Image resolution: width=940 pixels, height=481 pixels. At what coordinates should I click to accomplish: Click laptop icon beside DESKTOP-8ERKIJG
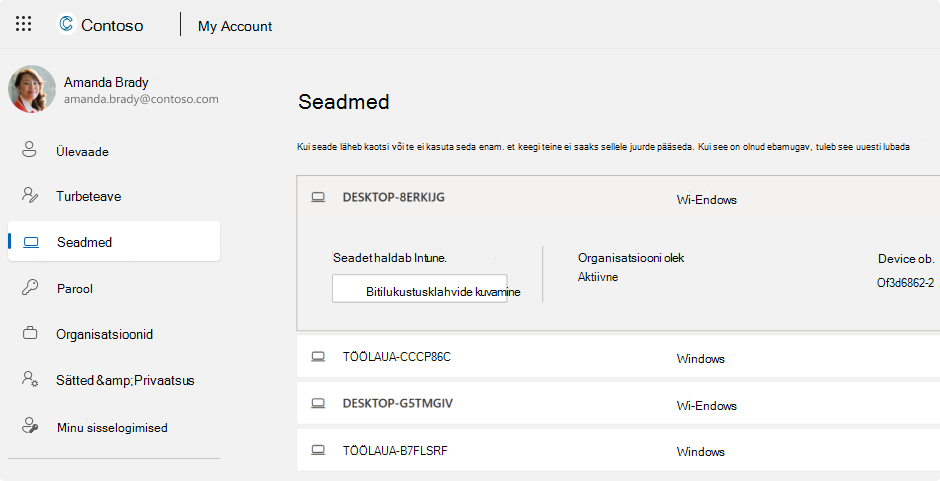tap(318, 197)
